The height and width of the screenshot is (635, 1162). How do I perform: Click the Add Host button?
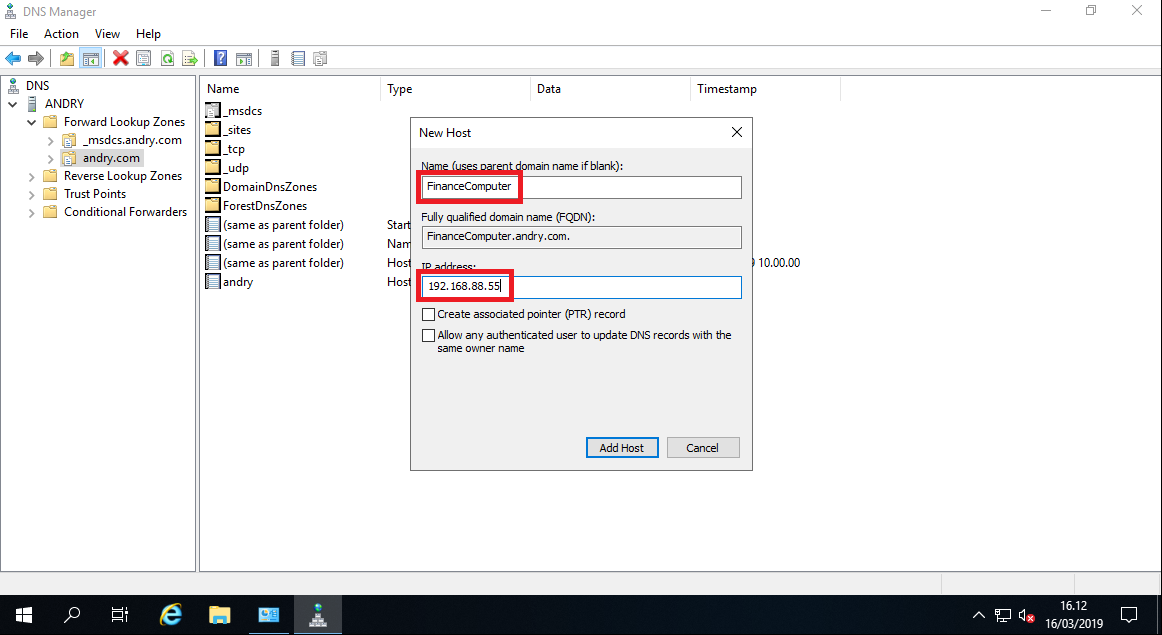pos(622,447)
